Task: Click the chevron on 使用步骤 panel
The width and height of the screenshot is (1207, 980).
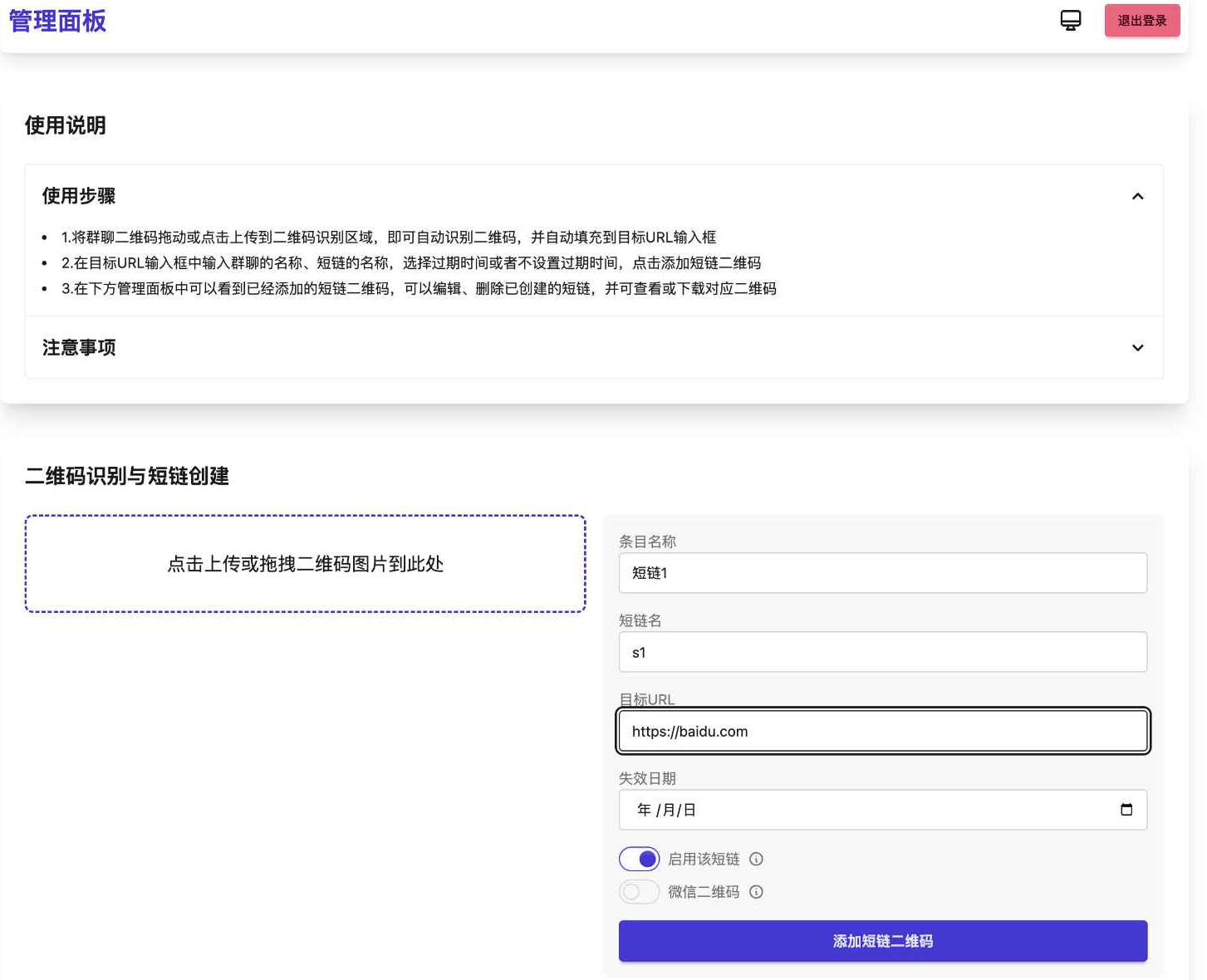Action: tap(1138, 196)
